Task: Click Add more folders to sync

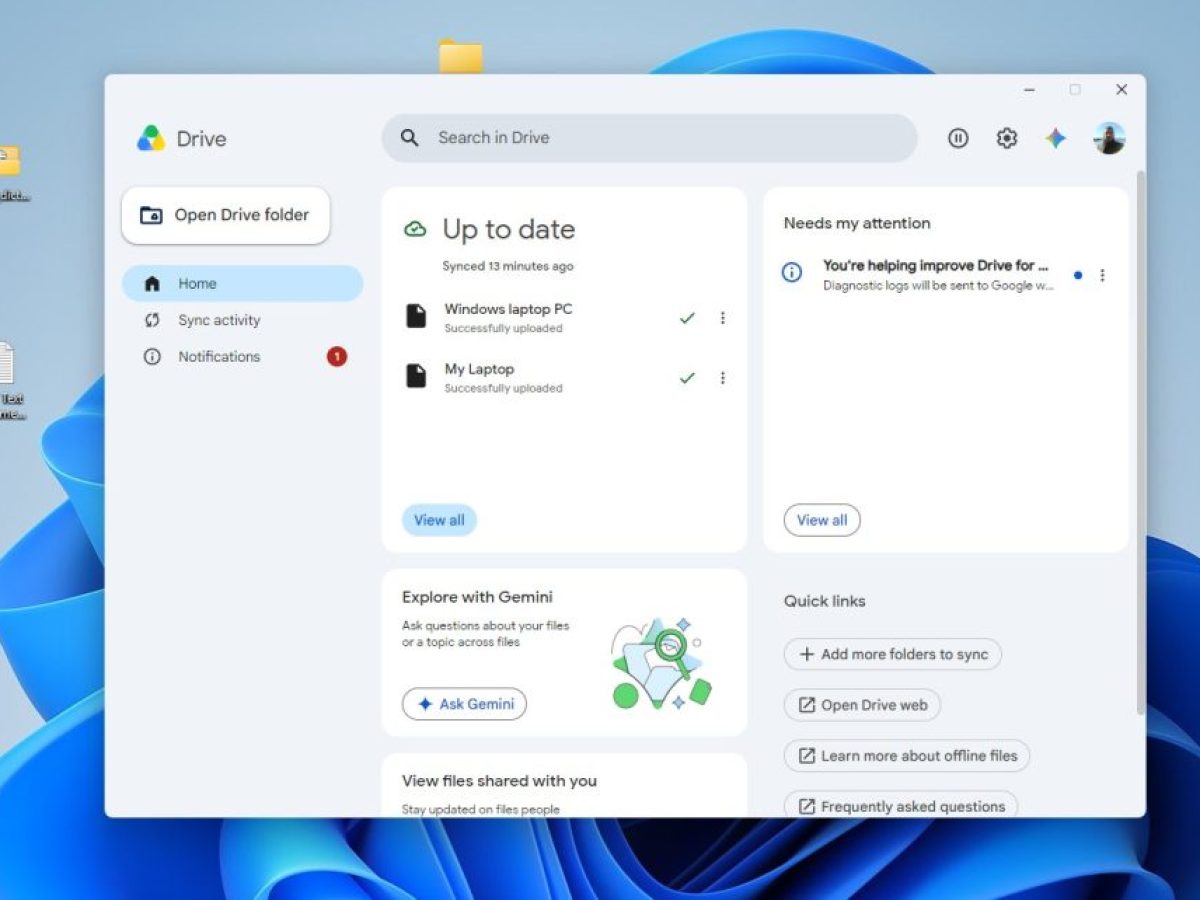Action: pos(893,654)
